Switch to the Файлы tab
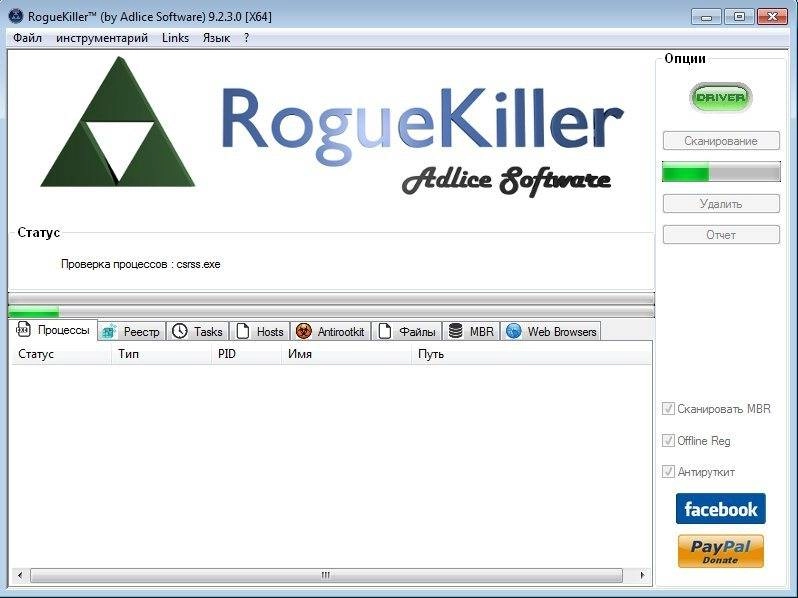798x598 pixels. pyautogui.click(x=407, y=331)
